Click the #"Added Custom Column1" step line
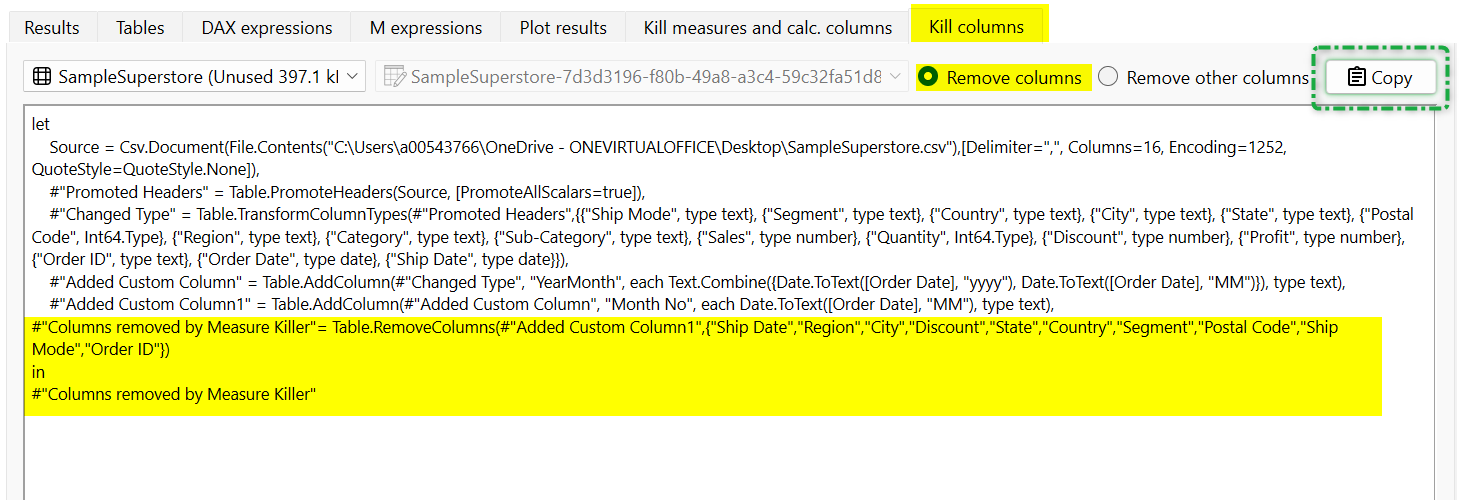 [x=550, y=304]
